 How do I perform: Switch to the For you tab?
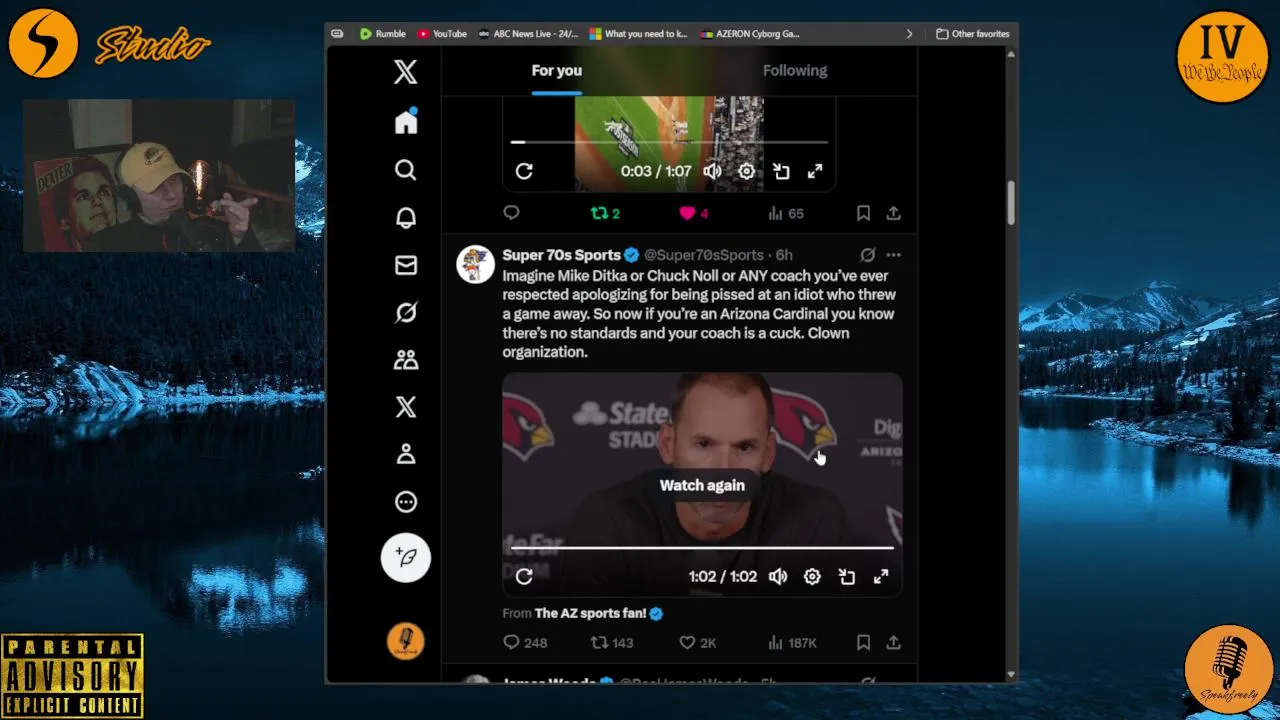[556, 70]
